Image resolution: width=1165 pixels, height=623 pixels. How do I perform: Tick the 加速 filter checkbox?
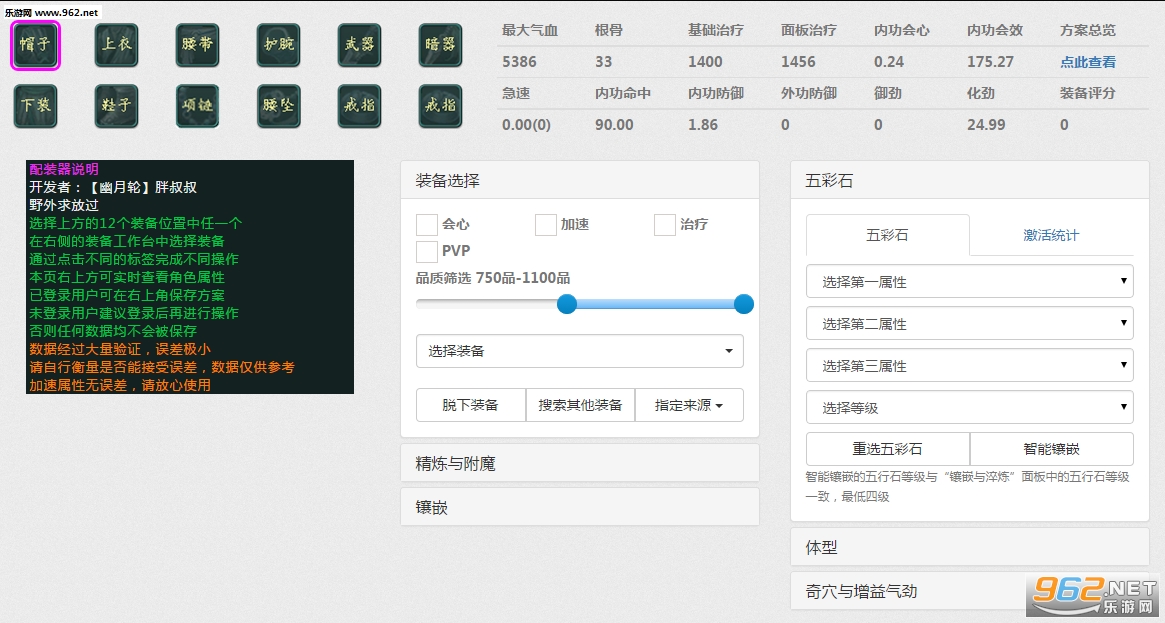click(x=545, y=224)
